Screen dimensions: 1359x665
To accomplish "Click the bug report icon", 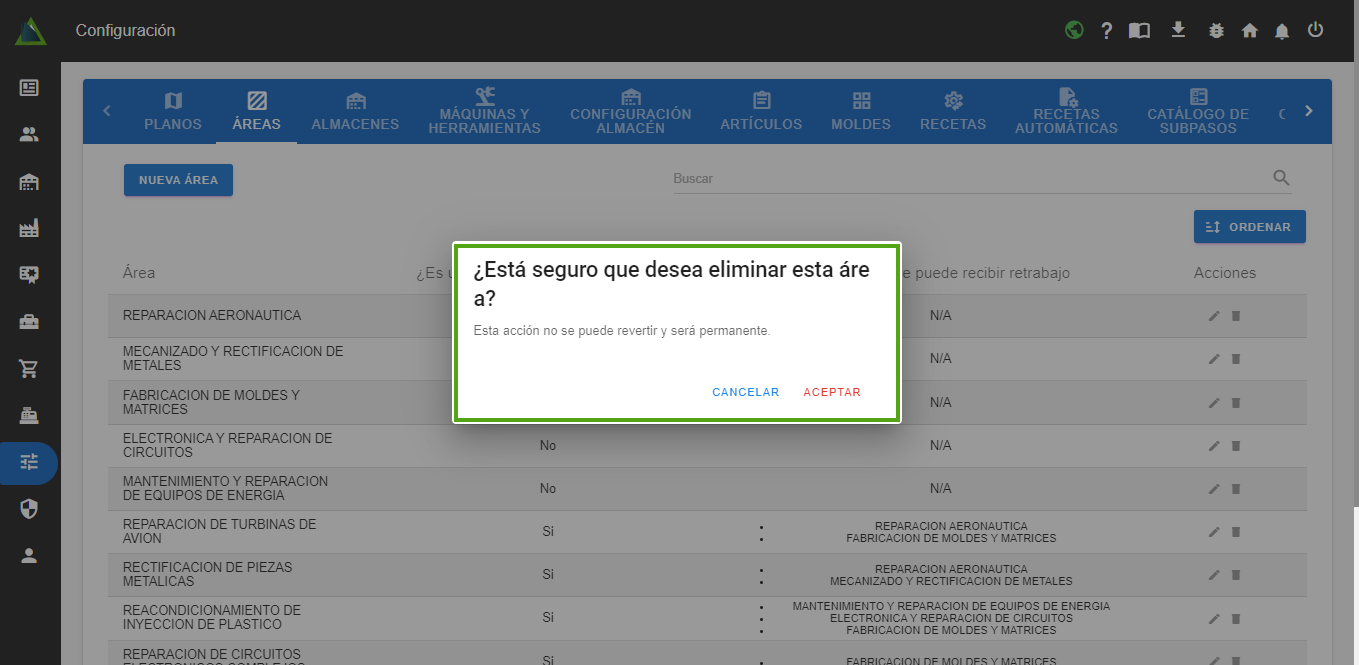I will 1216,31.
